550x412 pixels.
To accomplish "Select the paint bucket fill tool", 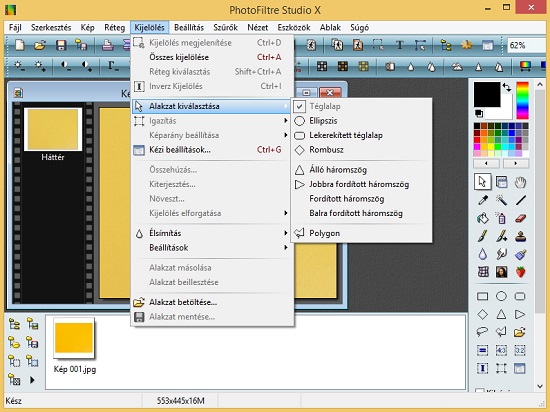I will coord(483,218).
